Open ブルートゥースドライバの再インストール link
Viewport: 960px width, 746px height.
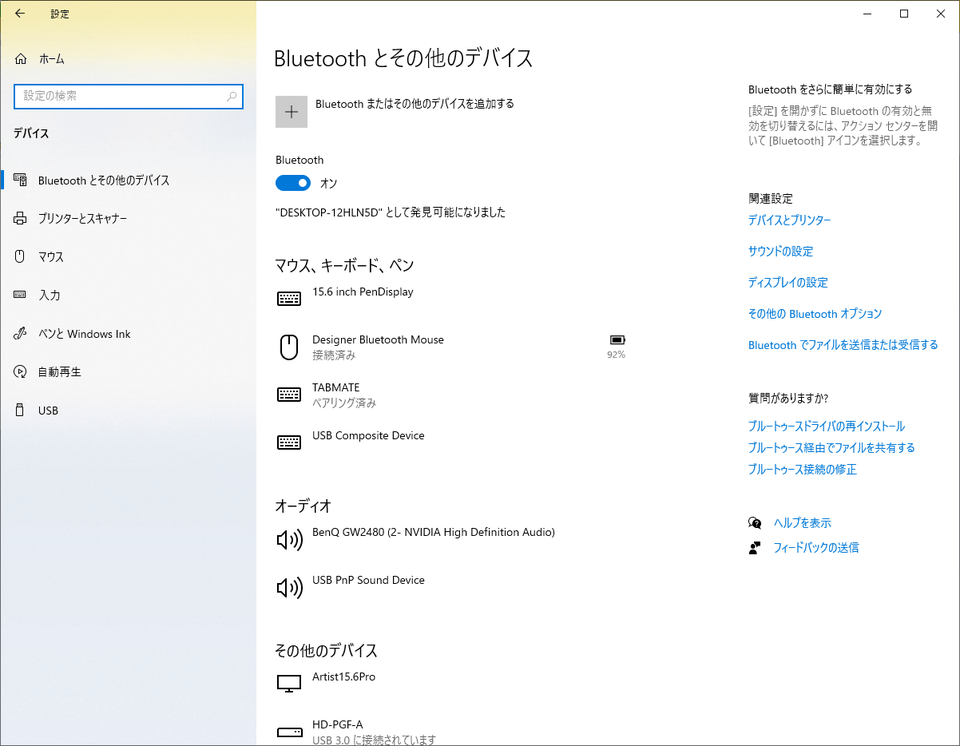click(x=827, y=426)
